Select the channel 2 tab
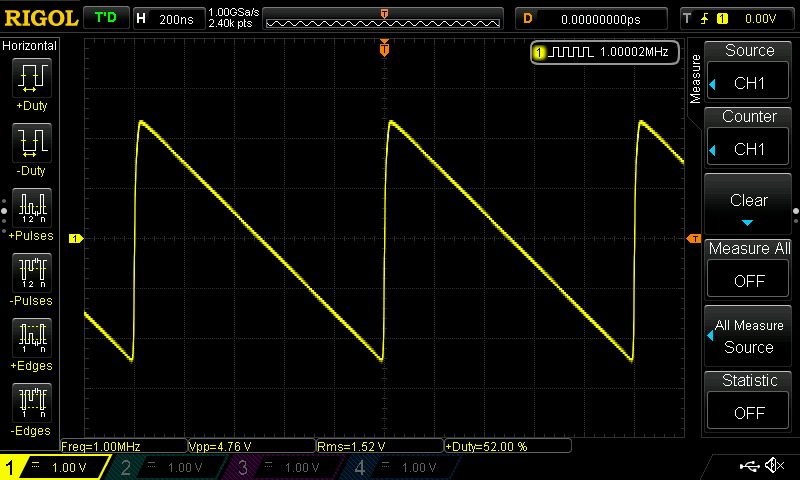The height and width of the screenshot is (480, 800). pyautogui.click(x=165, y=467)
